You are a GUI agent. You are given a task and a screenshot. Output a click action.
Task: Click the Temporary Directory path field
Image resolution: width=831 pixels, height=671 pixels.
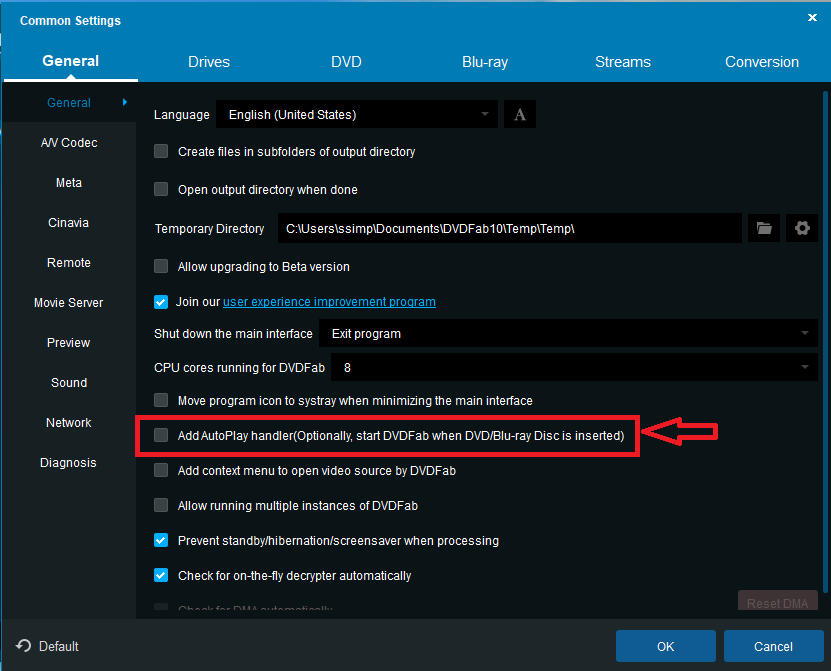click(509, 228)
